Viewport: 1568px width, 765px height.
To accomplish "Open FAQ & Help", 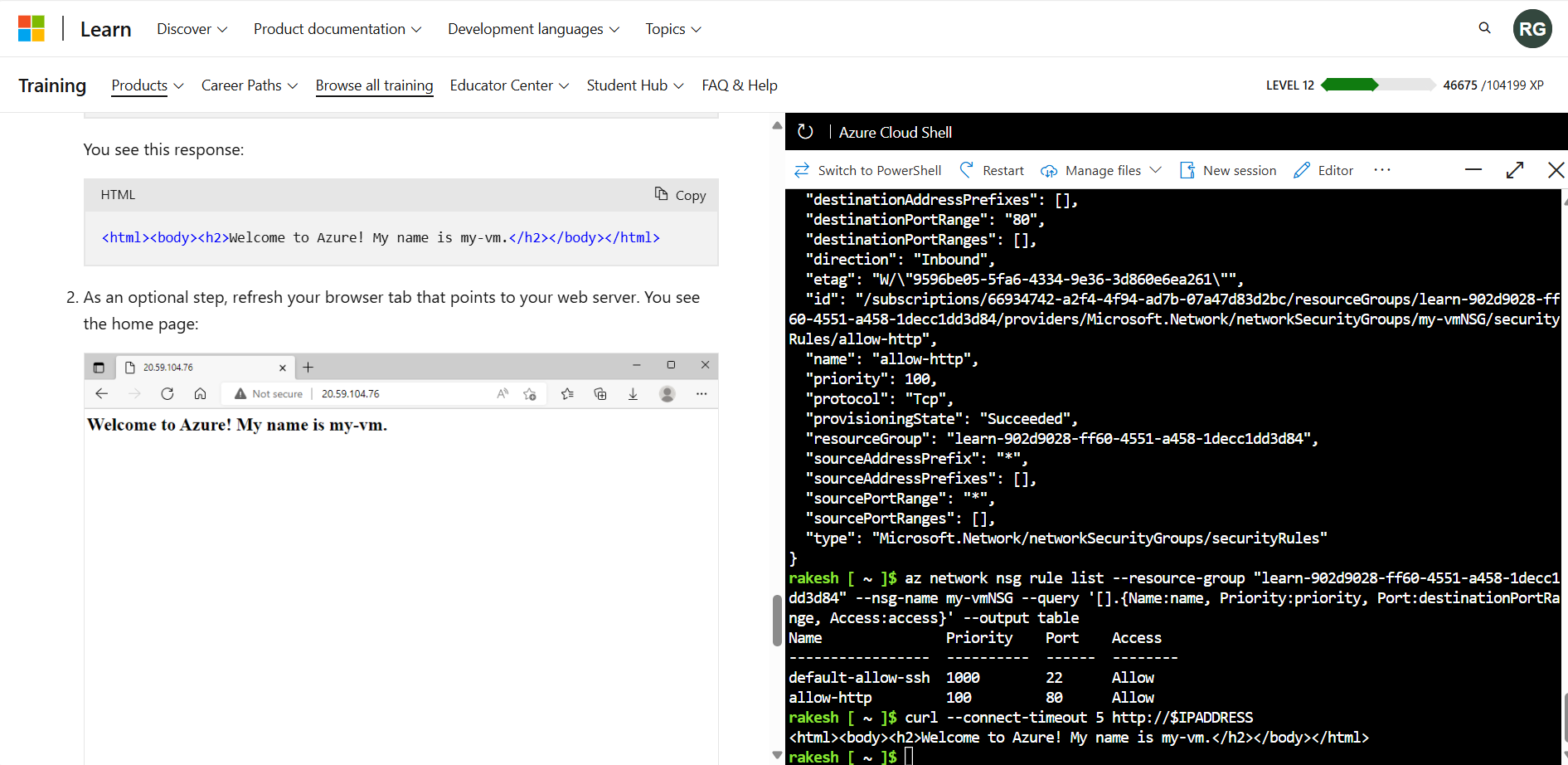I will (x=740, y=85).
